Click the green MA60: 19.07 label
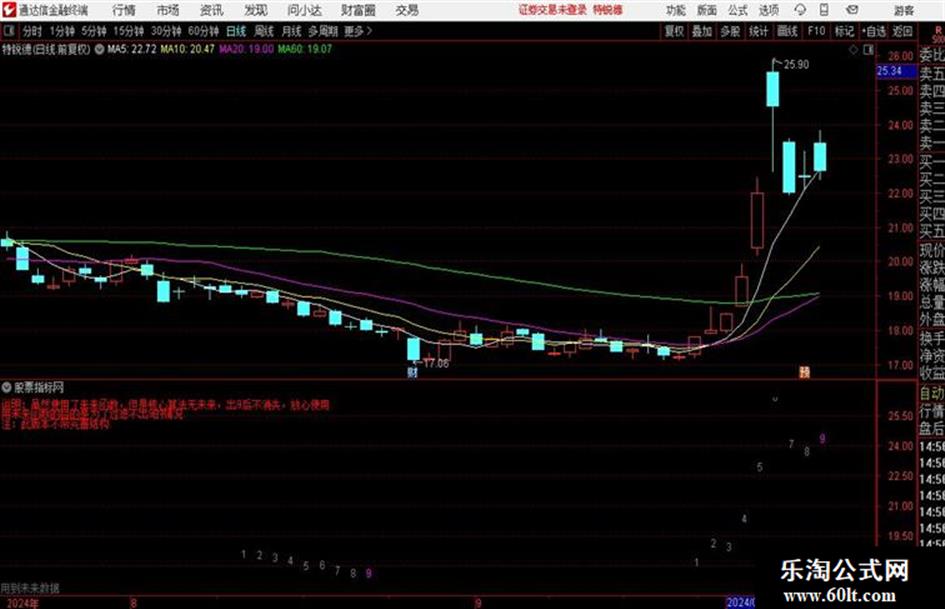Image resolution: width=945 pixels, height=609 pixels. [304, 49]
